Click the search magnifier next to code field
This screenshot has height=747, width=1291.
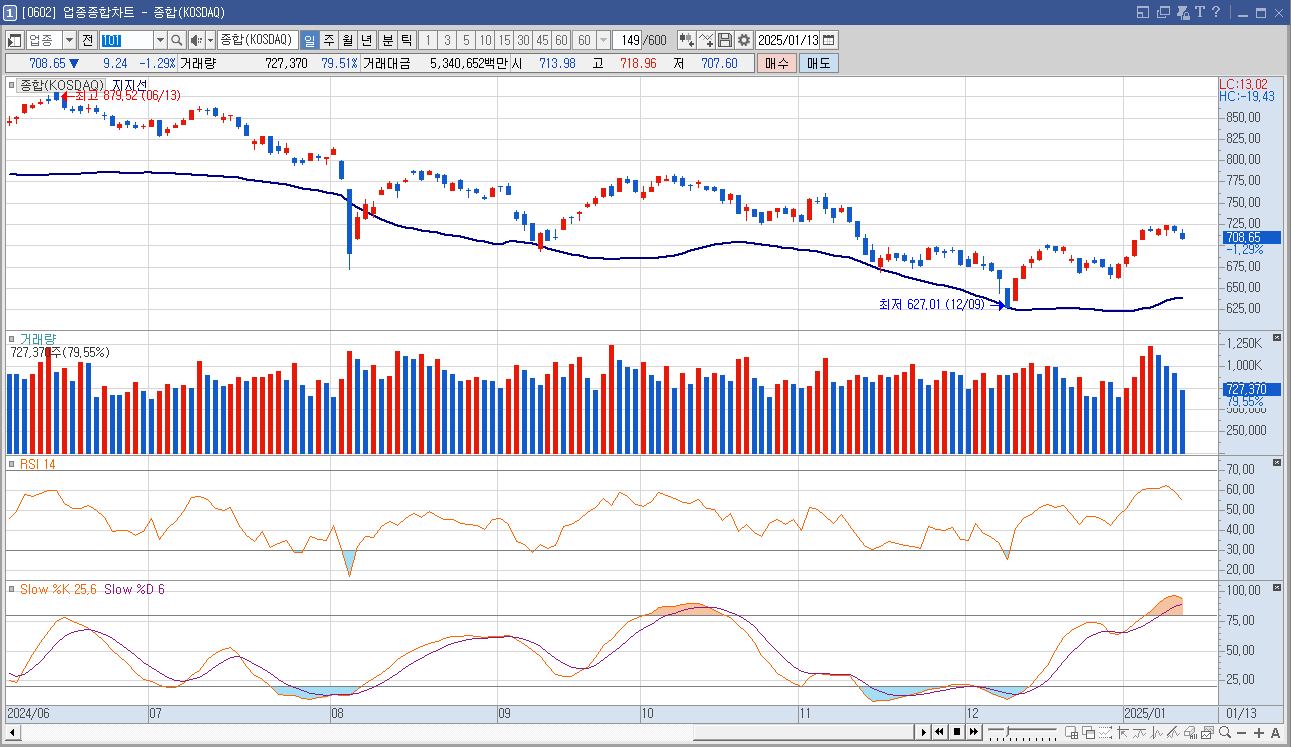pyautogui.click(x=177, y=40)
